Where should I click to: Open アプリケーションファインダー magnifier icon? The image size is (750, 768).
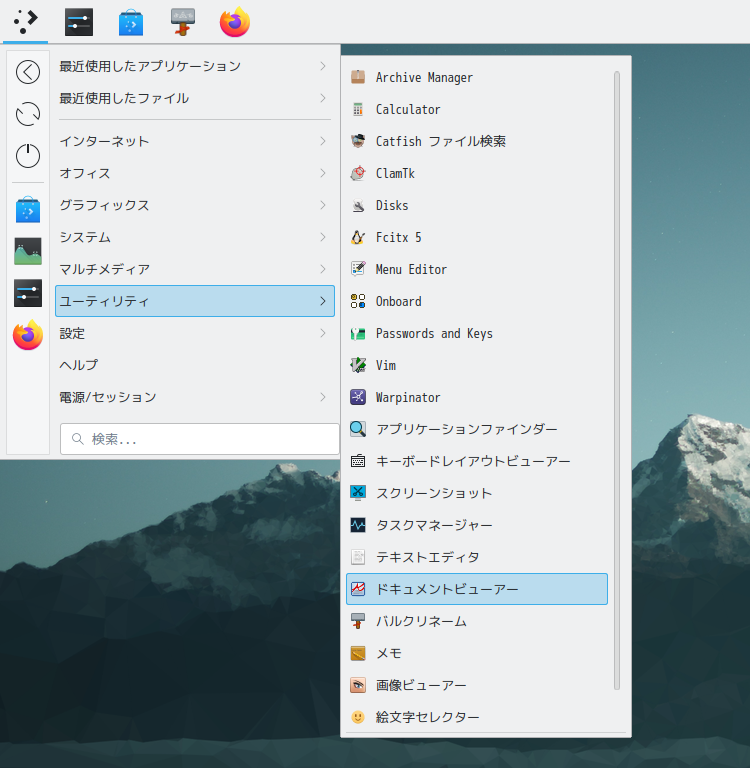(358, 429)
